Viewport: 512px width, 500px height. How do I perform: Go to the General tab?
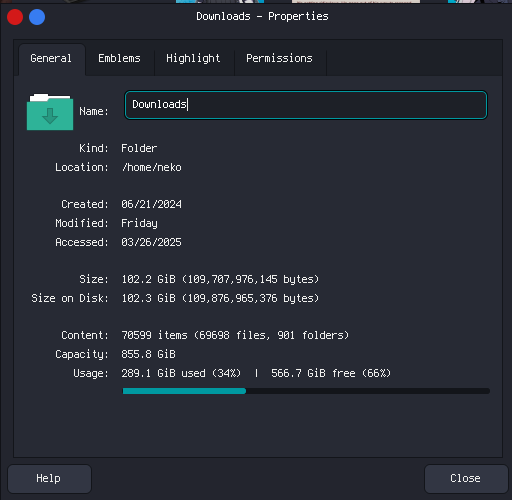pos(51,59)
